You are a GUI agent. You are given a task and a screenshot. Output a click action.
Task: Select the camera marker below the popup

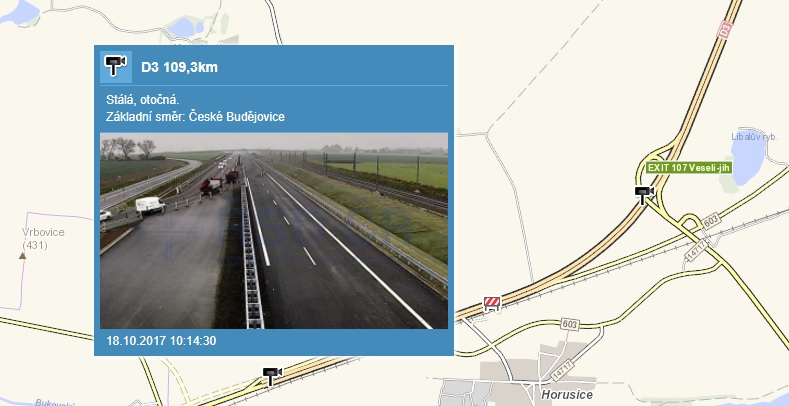point(272,375)
